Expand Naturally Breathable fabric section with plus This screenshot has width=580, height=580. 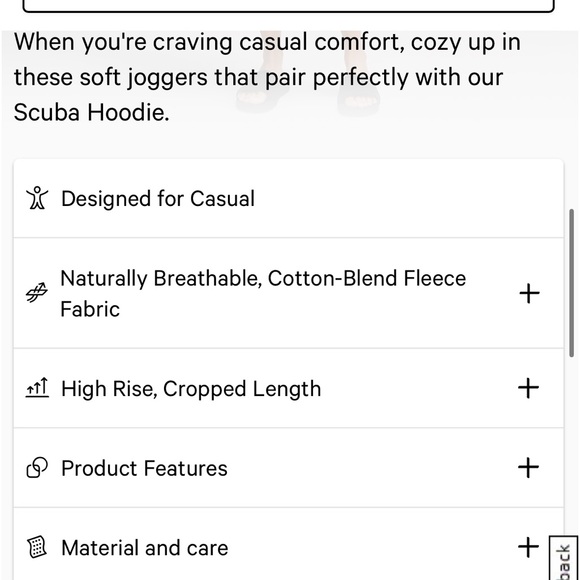click(x=529, y=293)
